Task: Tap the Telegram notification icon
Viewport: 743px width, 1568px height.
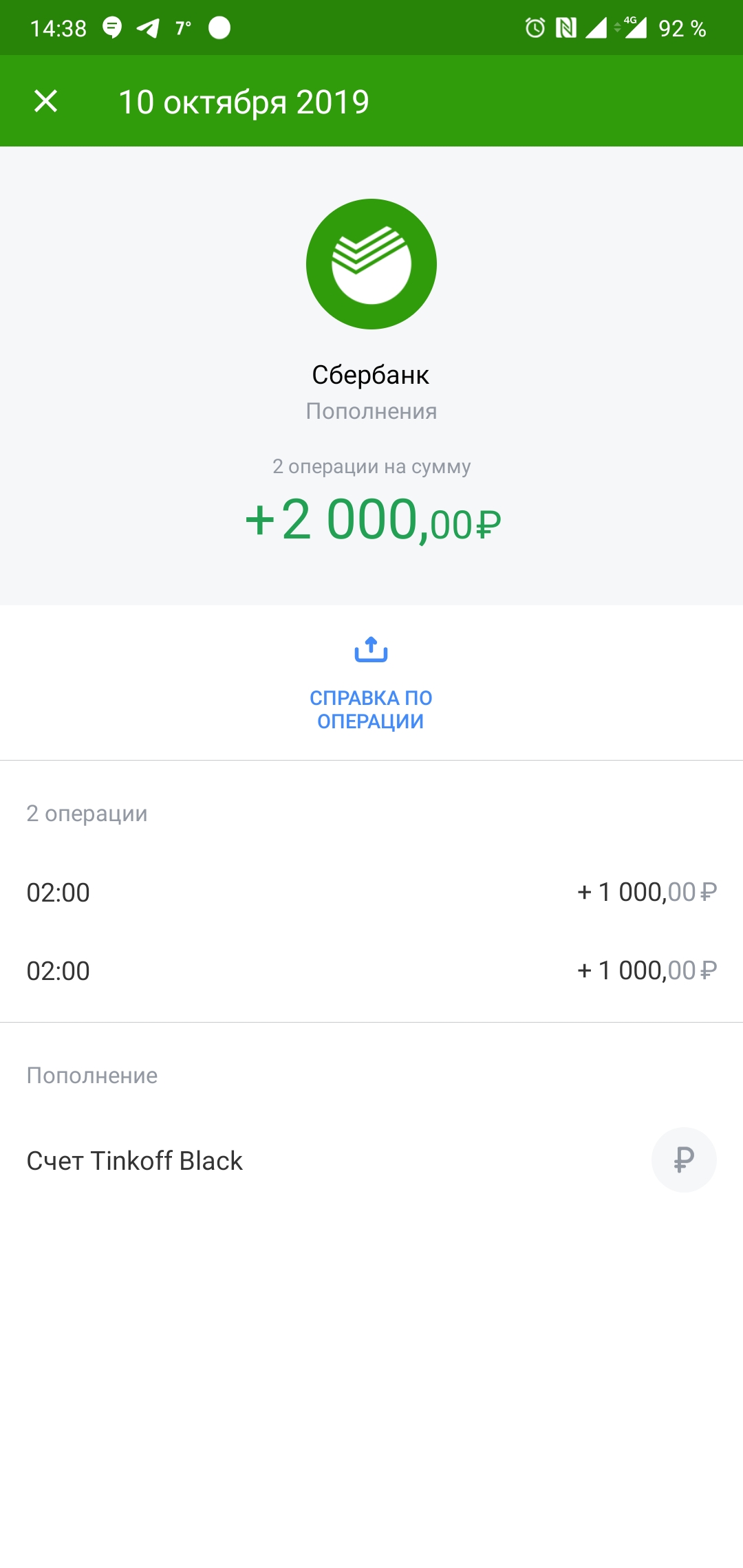Action: tap(148, 28)
